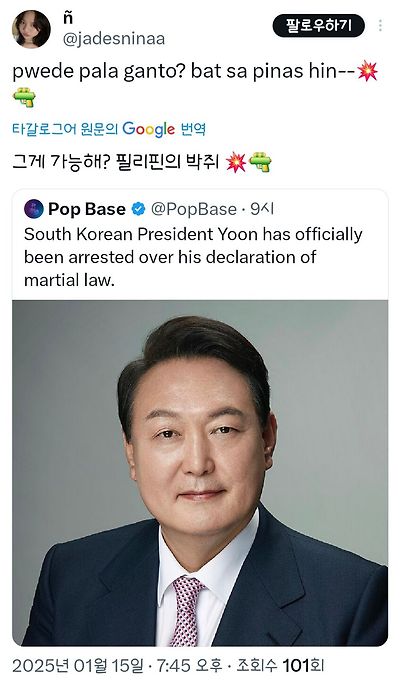Open the @PopBase handle in quoted post
Image resolution: width=400 pixels, height=680 pixels.
(x=194, y=209)
